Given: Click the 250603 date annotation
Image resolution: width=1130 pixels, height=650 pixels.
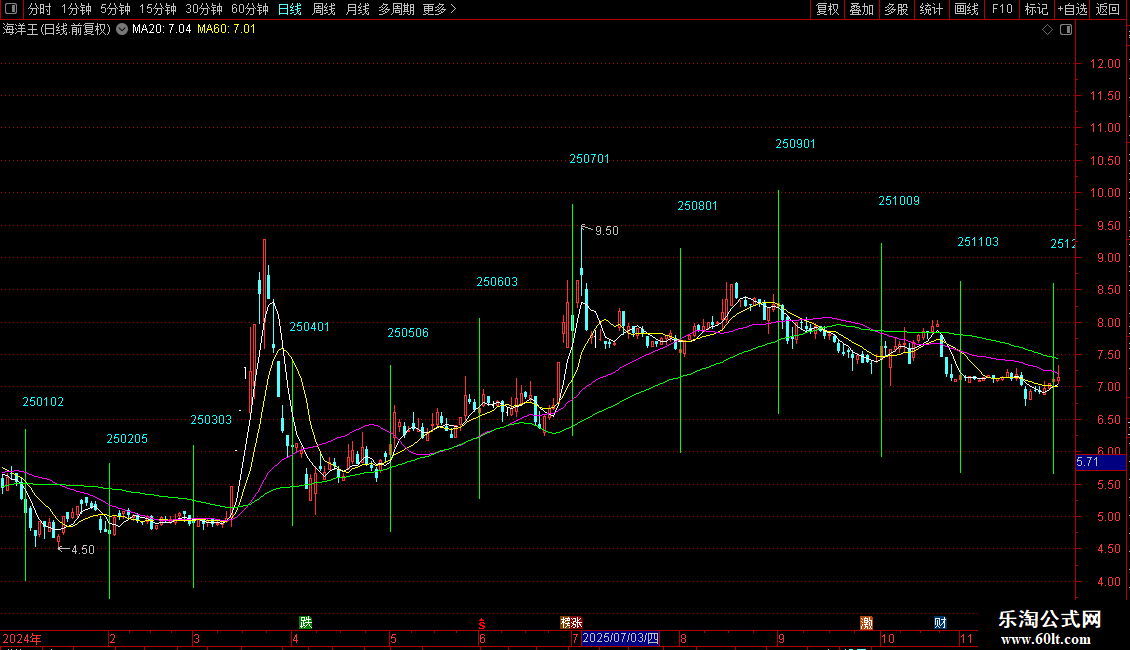Looking at the screenshot, I should pyautogui.click(x=497, y=282).
